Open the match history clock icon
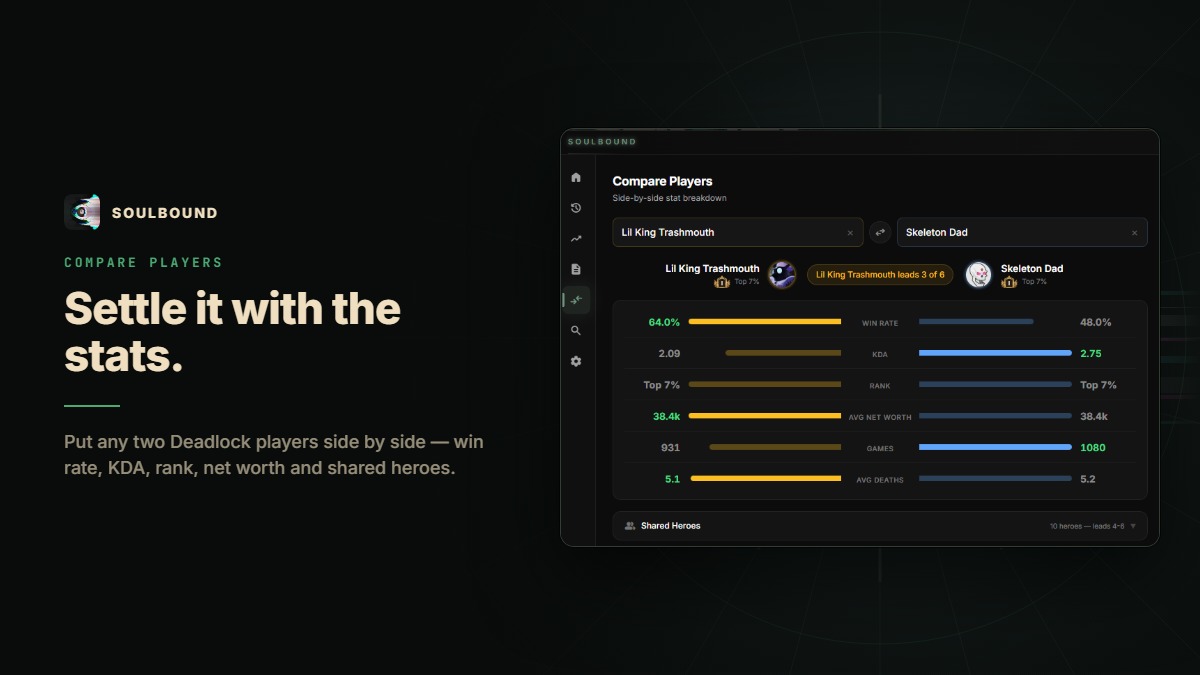1200x675 pixels. coord(576,208)
